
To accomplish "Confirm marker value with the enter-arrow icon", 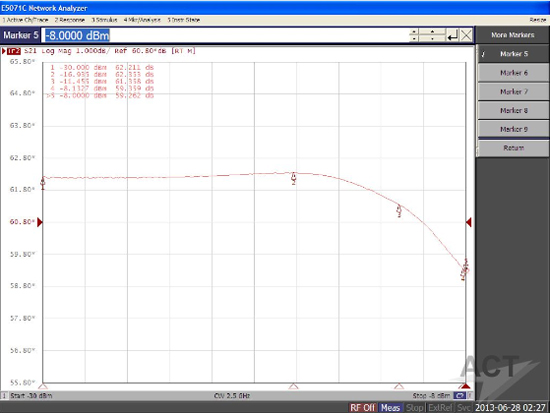I will tap(452, 35).
